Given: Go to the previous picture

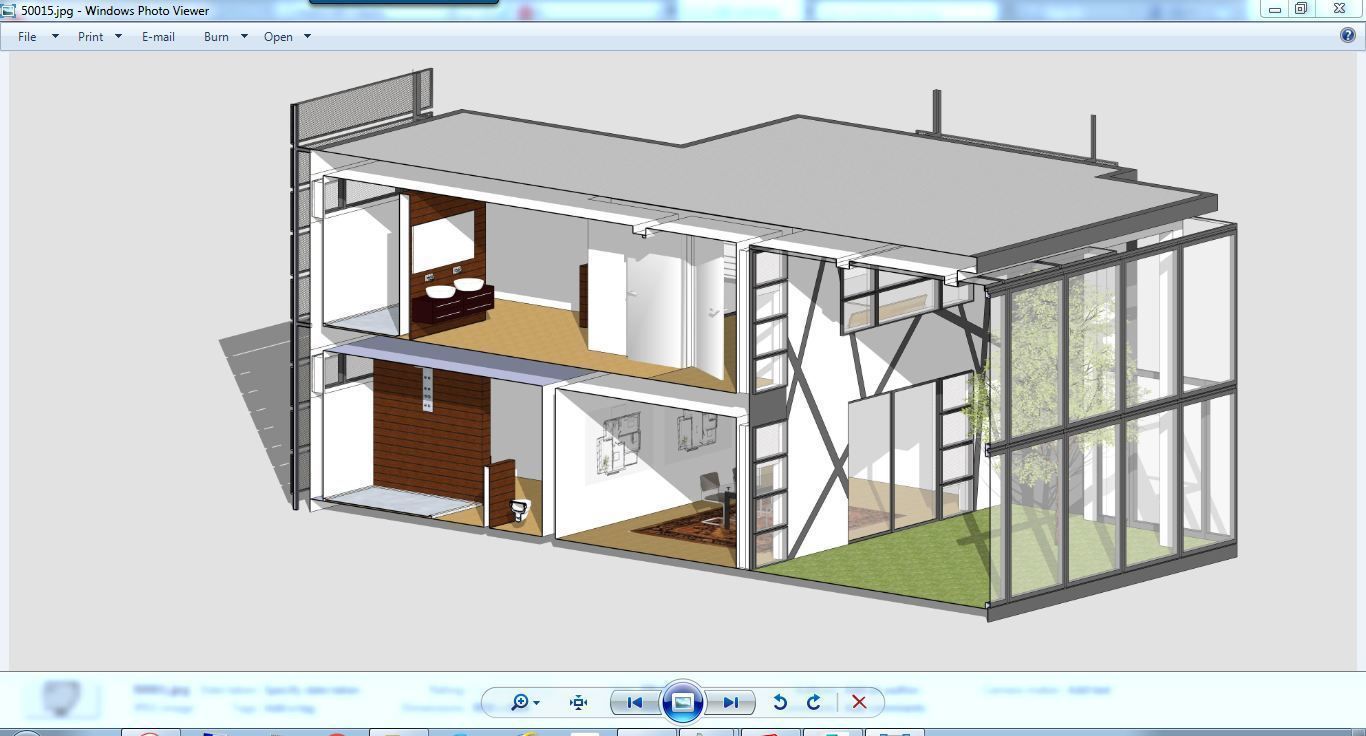Looking at the screenshot, I should click(x=634, y=702).
